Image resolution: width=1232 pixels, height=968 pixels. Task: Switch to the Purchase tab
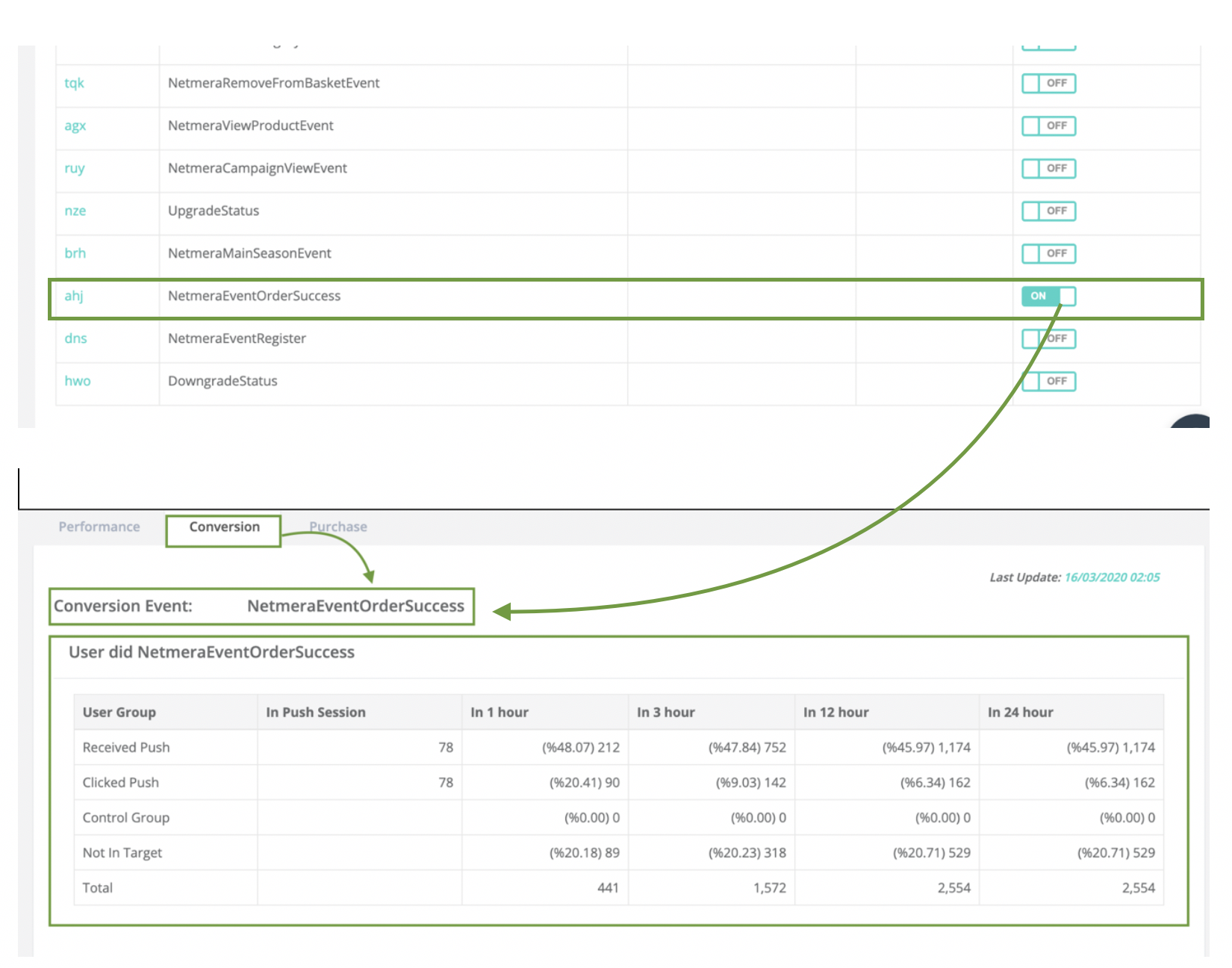(338, 527)
